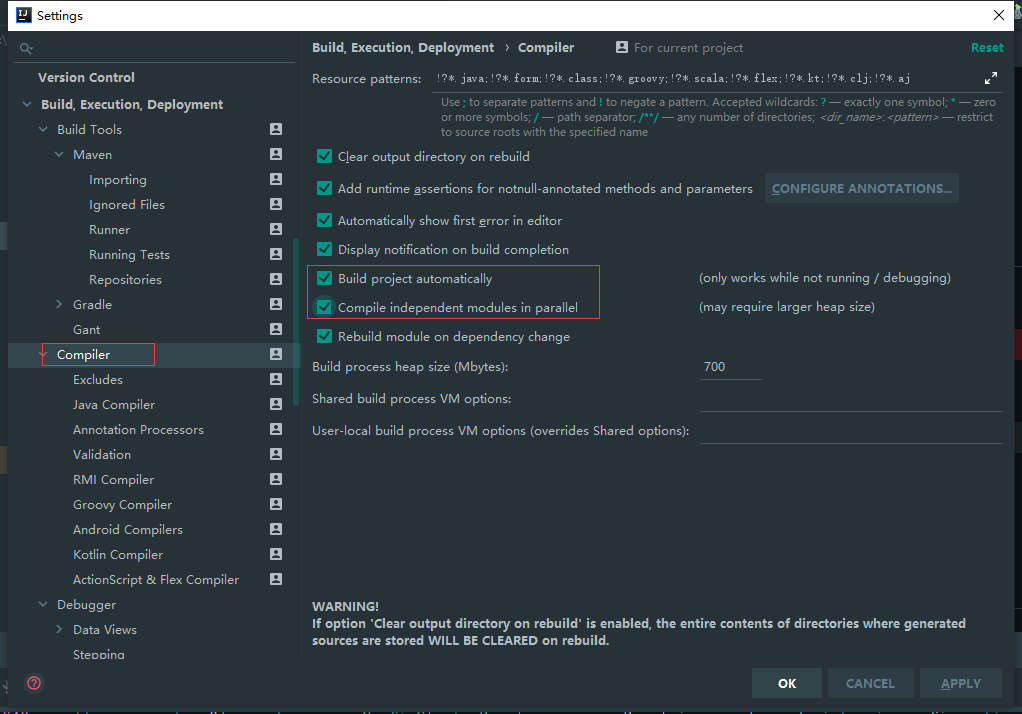Click Apply to save settings

click(961, 683)
